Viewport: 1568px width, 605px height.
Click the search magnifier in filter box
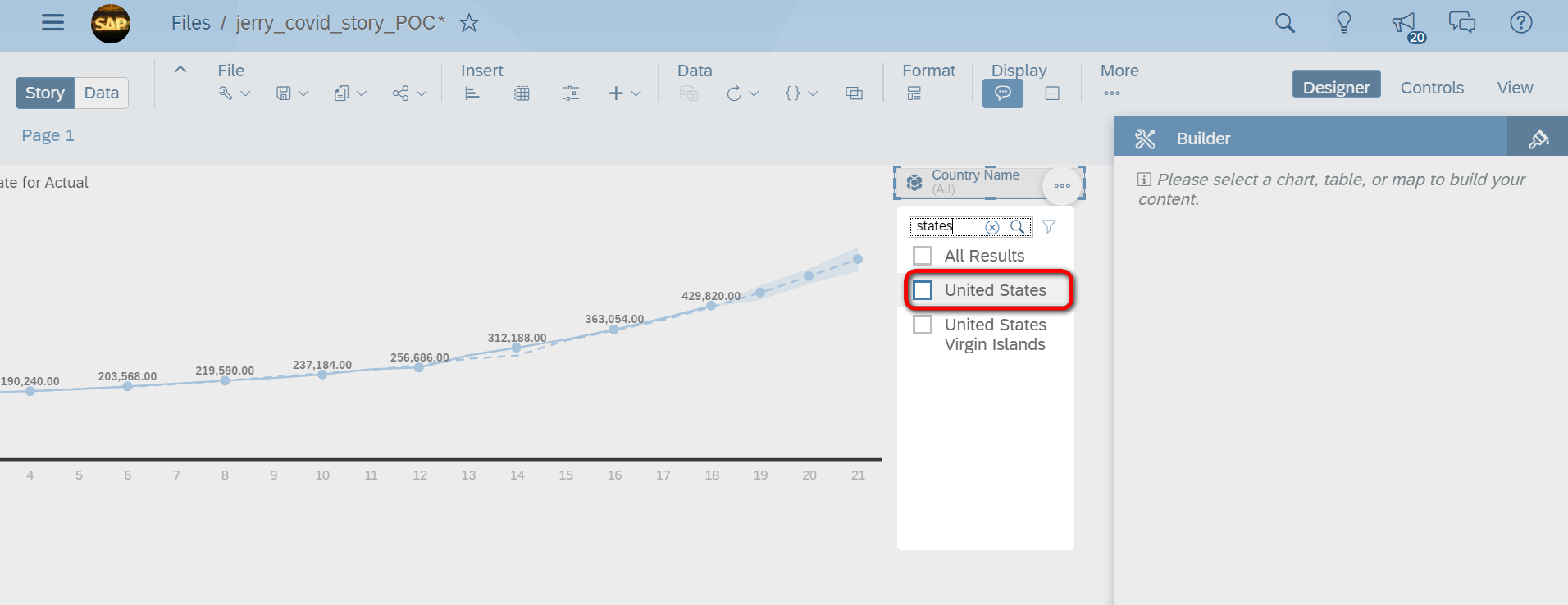[1017, 227]
